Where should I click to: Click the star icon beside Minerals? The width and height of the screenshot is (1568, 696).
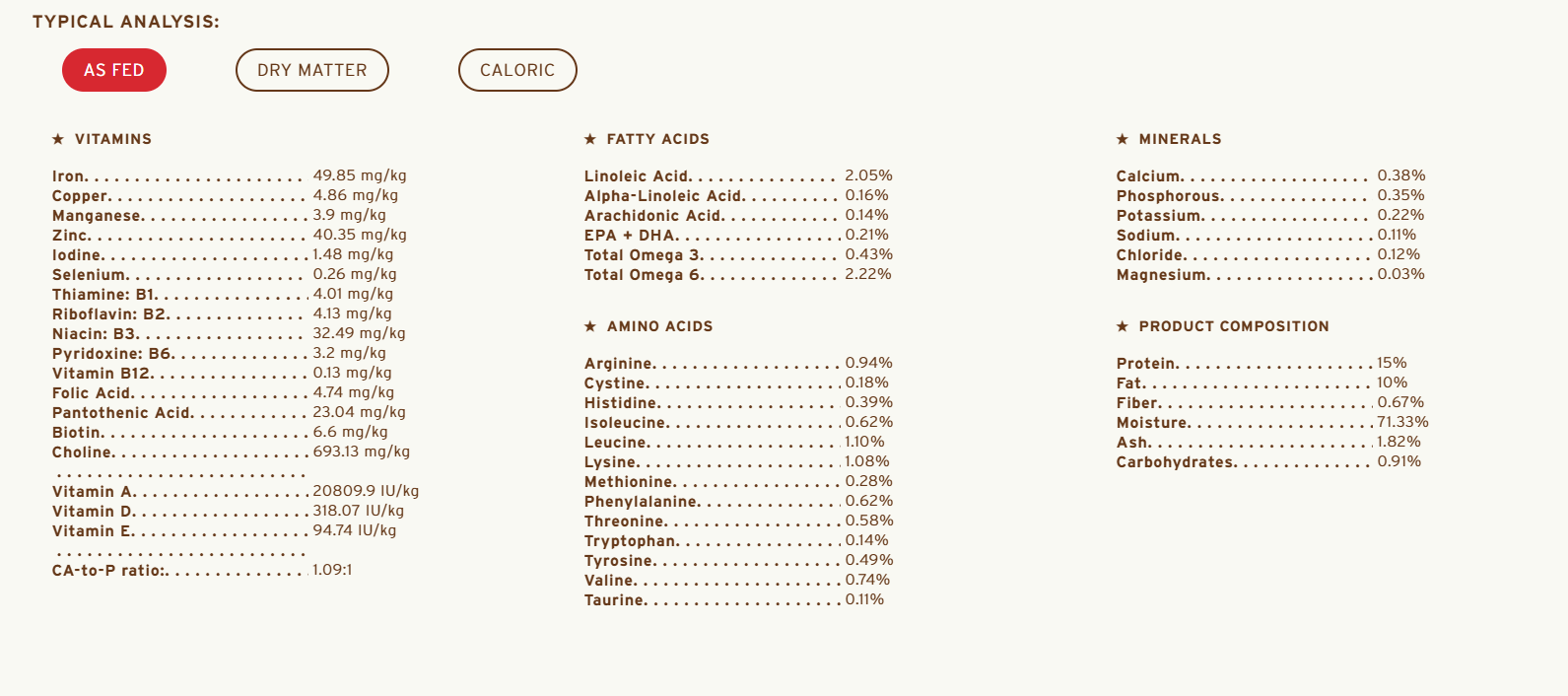click(1123, 139)
